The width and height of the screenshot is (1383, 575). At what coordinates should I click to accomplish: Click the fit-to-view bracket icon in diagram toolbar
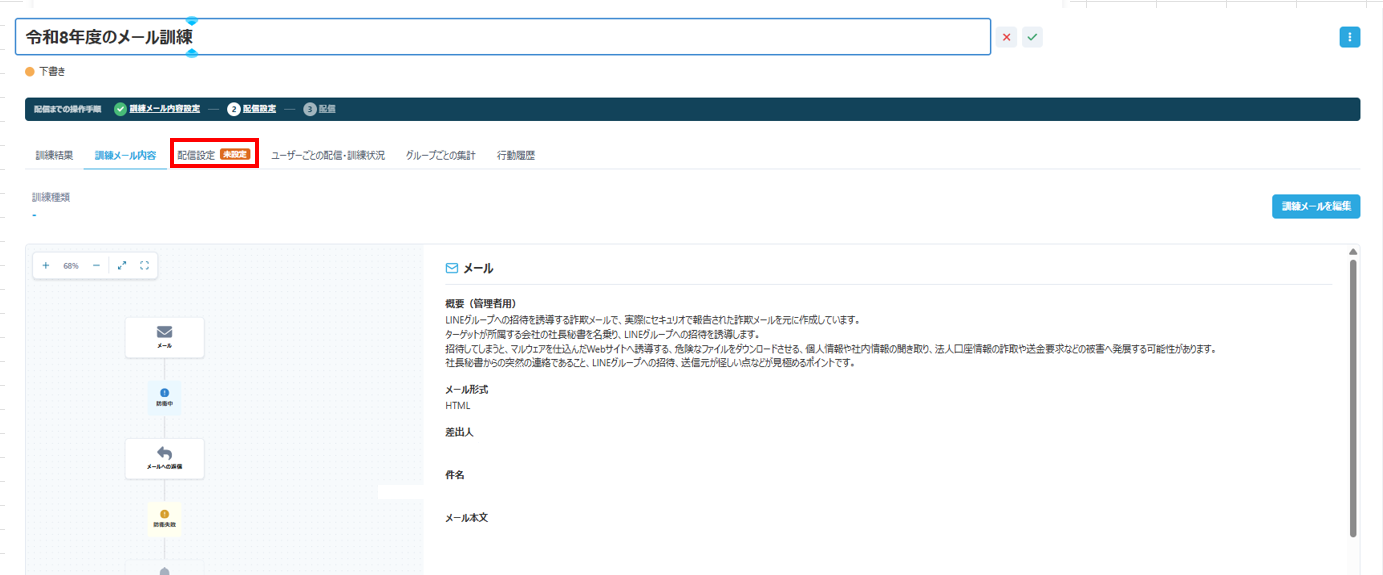tap(145, 266)
